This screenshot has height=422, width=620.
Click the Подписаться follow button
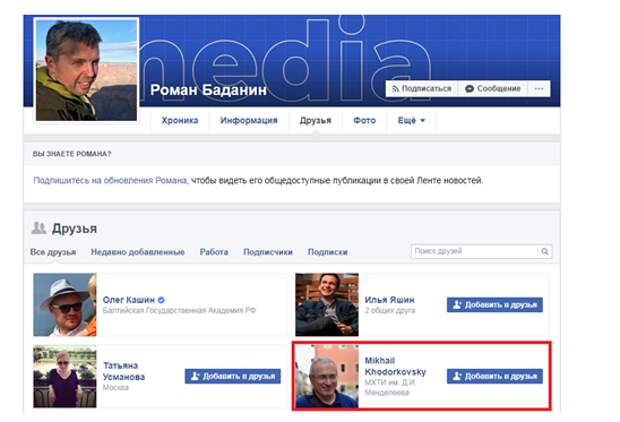click(x=422, y=89)
